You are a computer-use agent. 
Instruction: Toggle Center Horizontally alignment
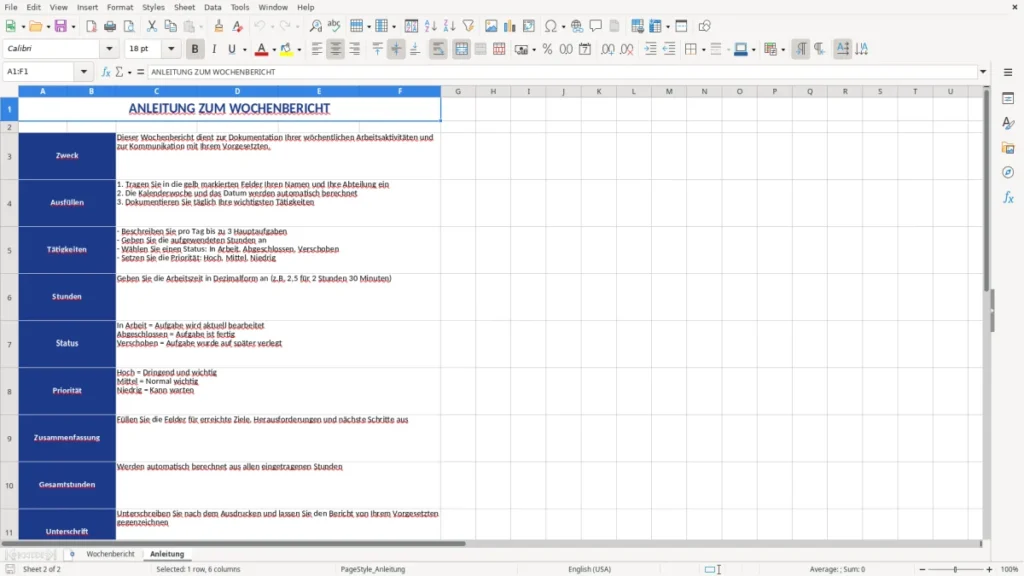point(336,49)
